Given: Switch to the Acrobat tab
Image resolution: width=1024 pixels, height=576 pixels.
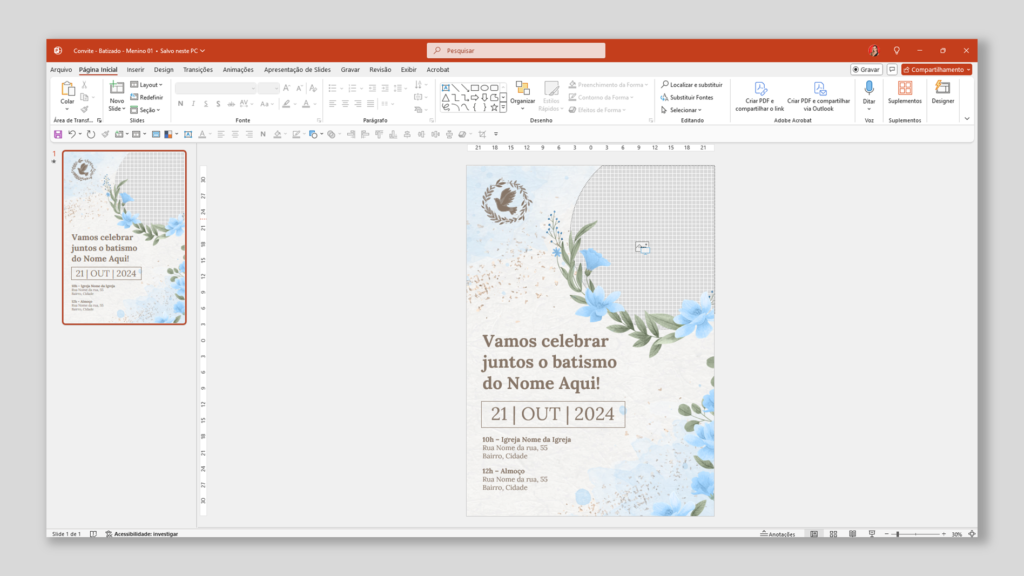Looking at the screenshot, I should (438, 69).
